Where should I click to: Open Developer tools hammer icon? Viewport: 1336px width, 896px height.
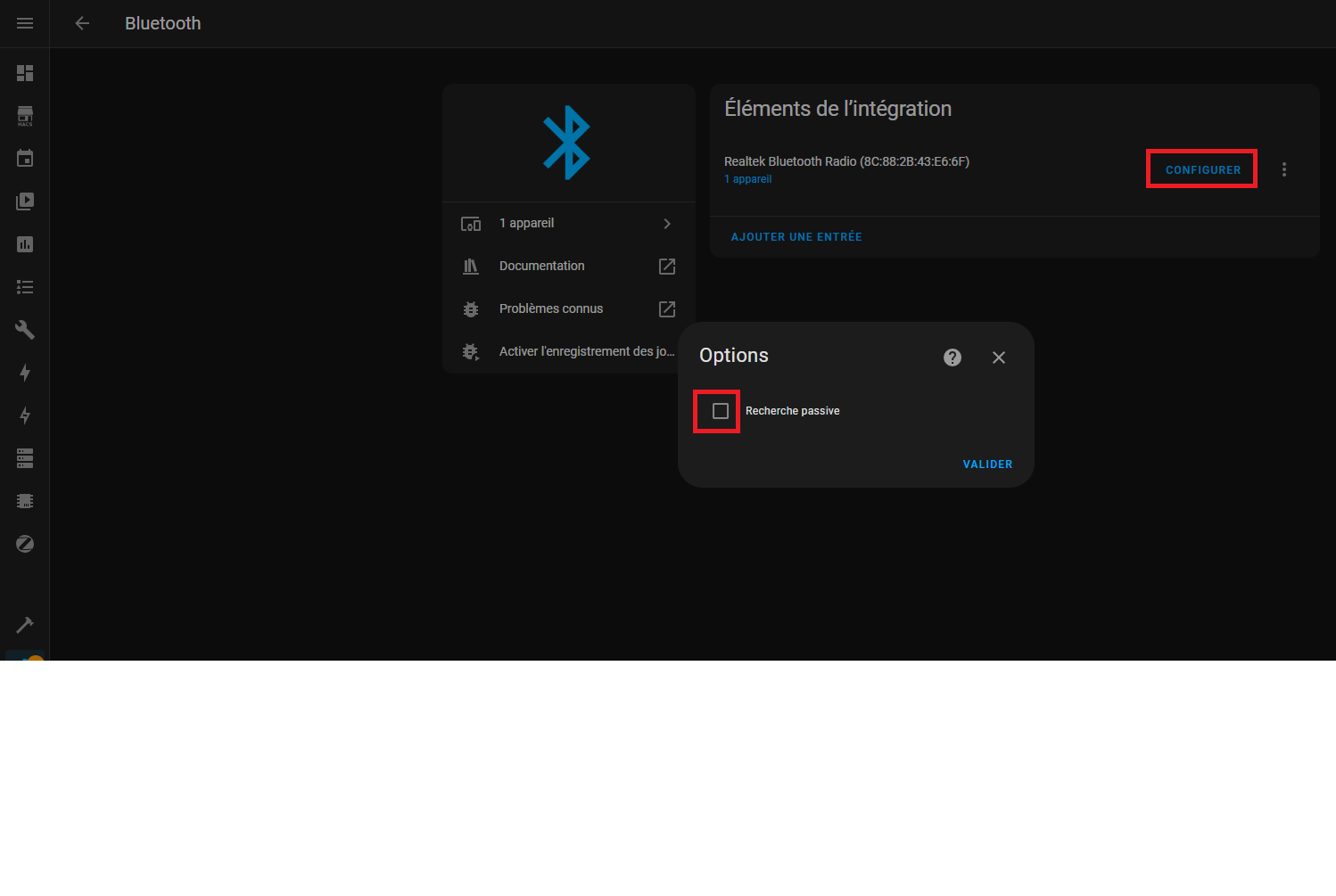coord(25,625)
